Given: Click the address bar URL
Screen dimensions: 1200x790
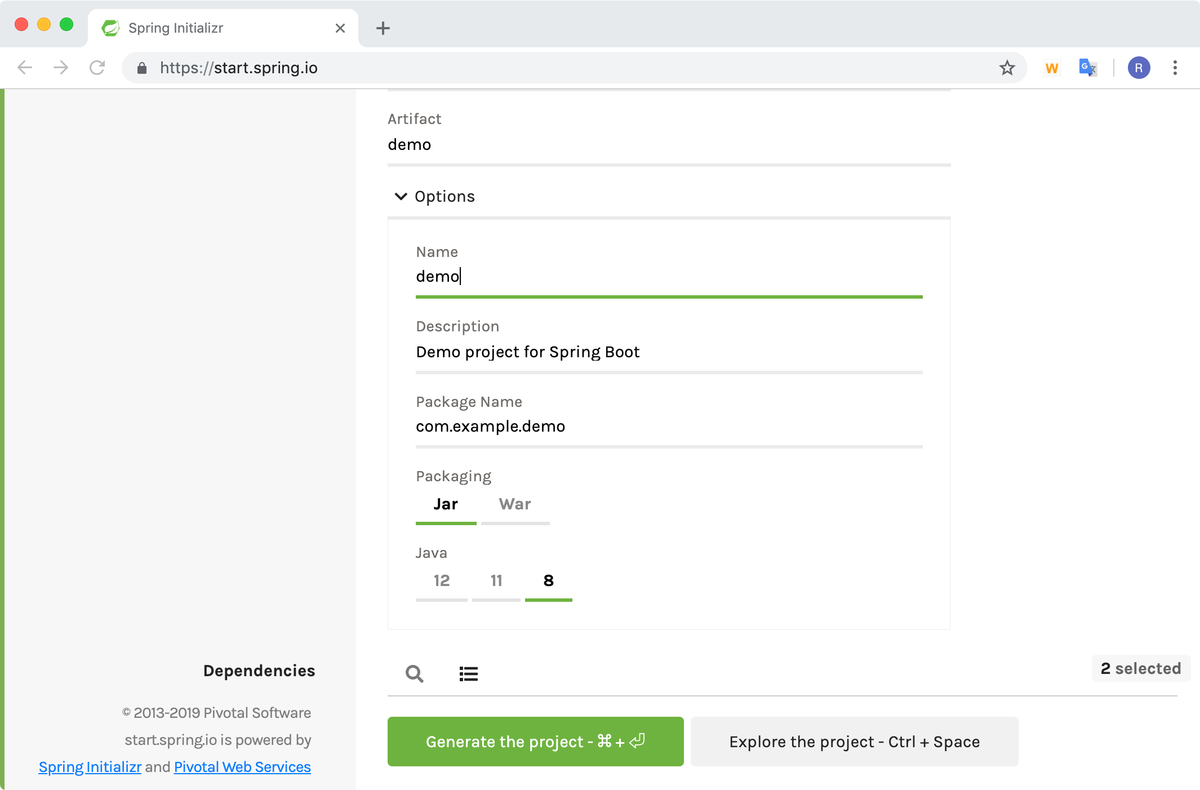Looking at the screenshot, I should coord(239,68).
